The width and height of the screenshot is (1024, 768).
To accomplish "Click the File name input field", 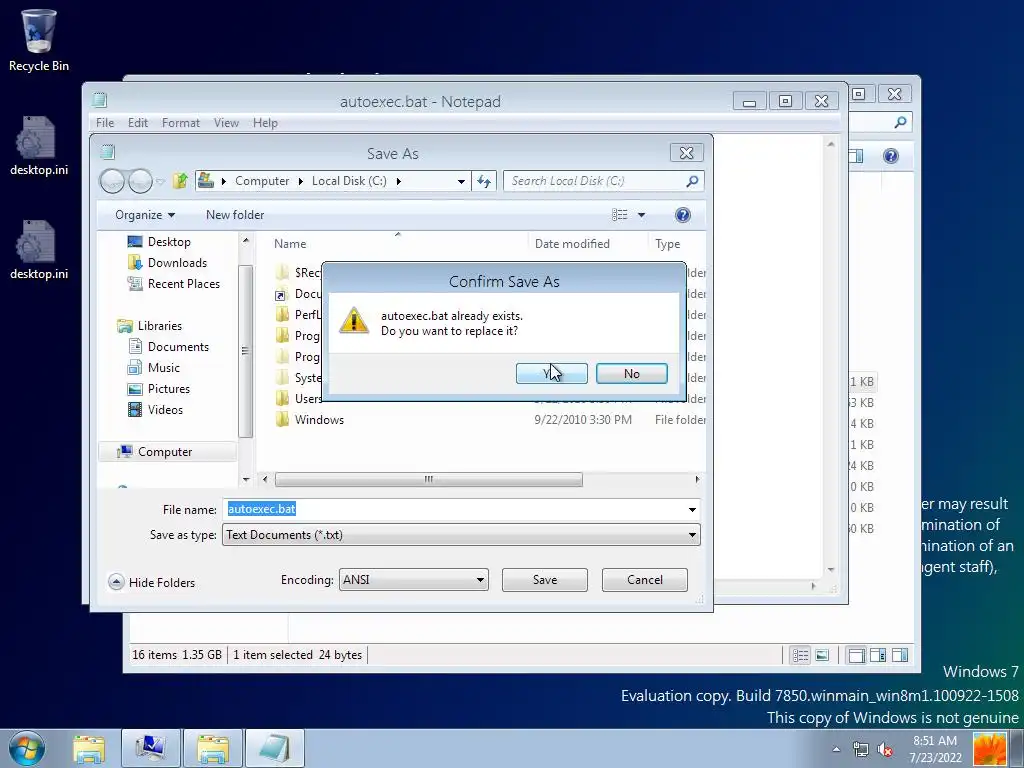I will (x=454, y=509).
